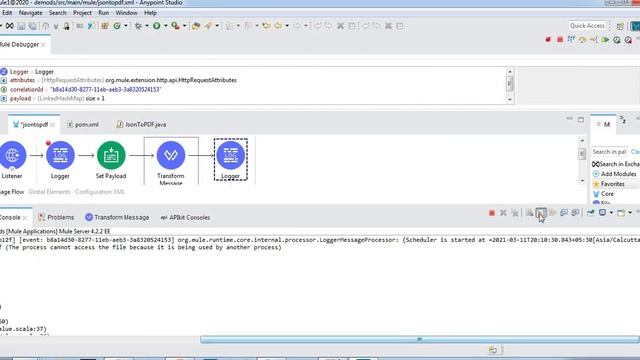Click the External Tools run icon

click(x=175, y=26)
